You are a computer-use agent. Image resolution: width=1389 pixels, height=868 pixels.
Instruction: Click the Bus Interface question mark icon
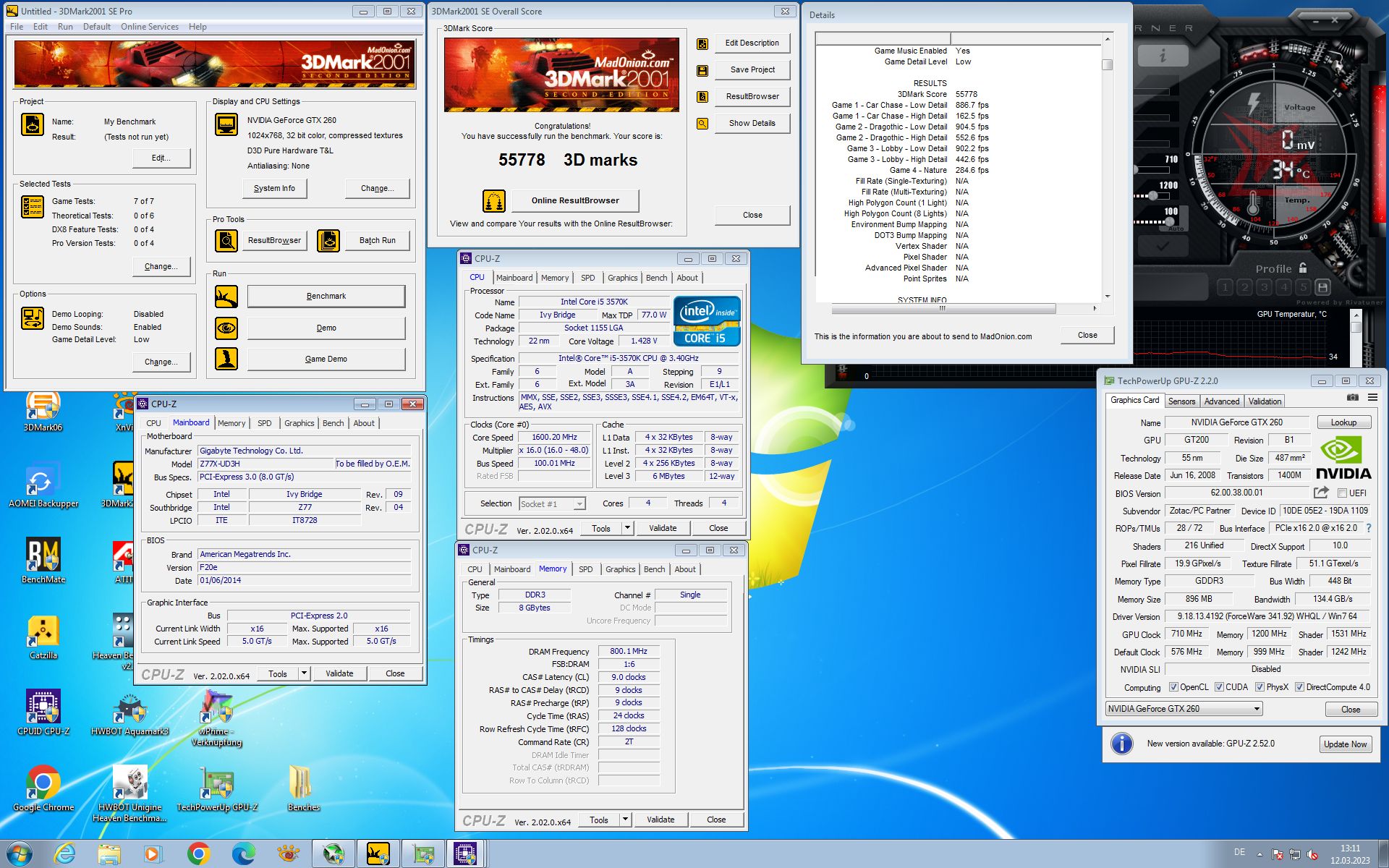click(1368, 528)
